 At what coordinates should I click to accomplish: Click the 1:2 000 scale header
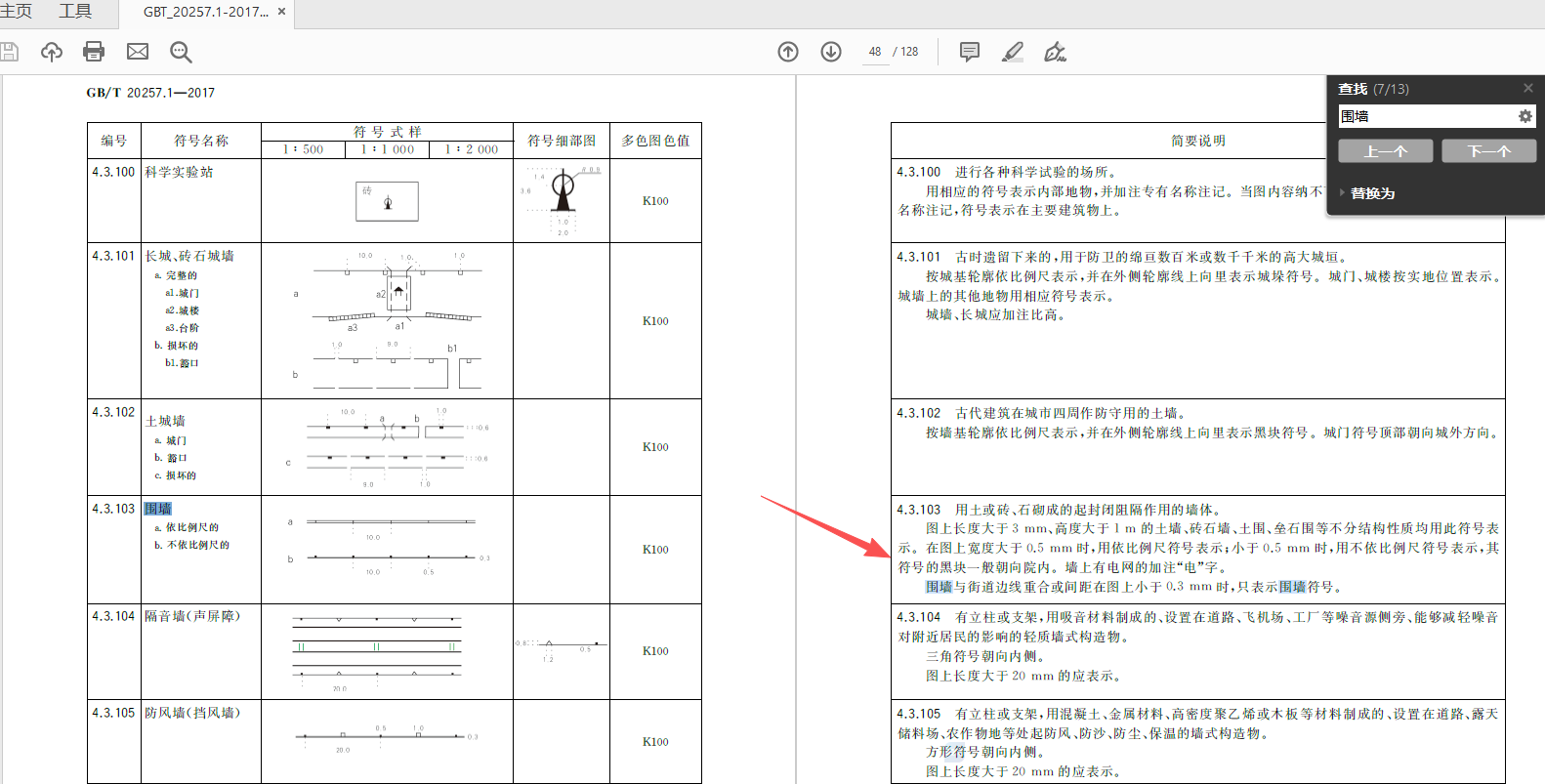471,149
